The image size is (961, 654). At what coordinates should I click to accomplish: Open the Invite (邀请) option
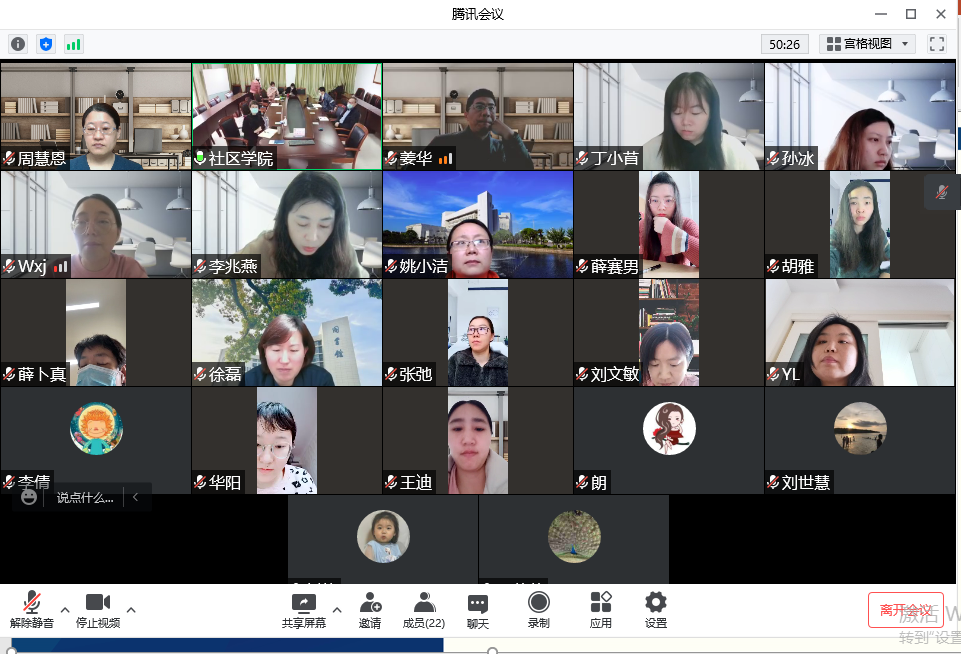pos(370,608)
